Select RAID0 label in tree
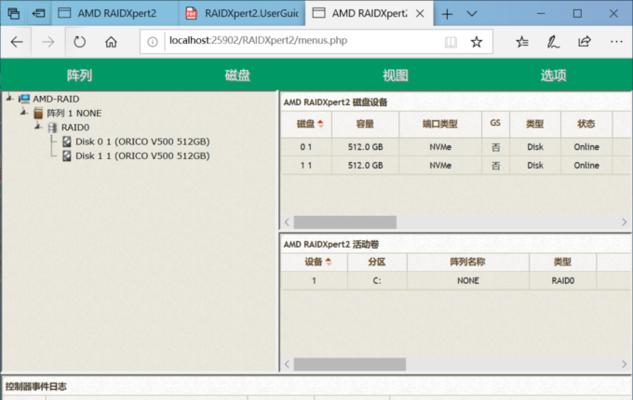This screenshot has width=633, height=400. [75, 128]
